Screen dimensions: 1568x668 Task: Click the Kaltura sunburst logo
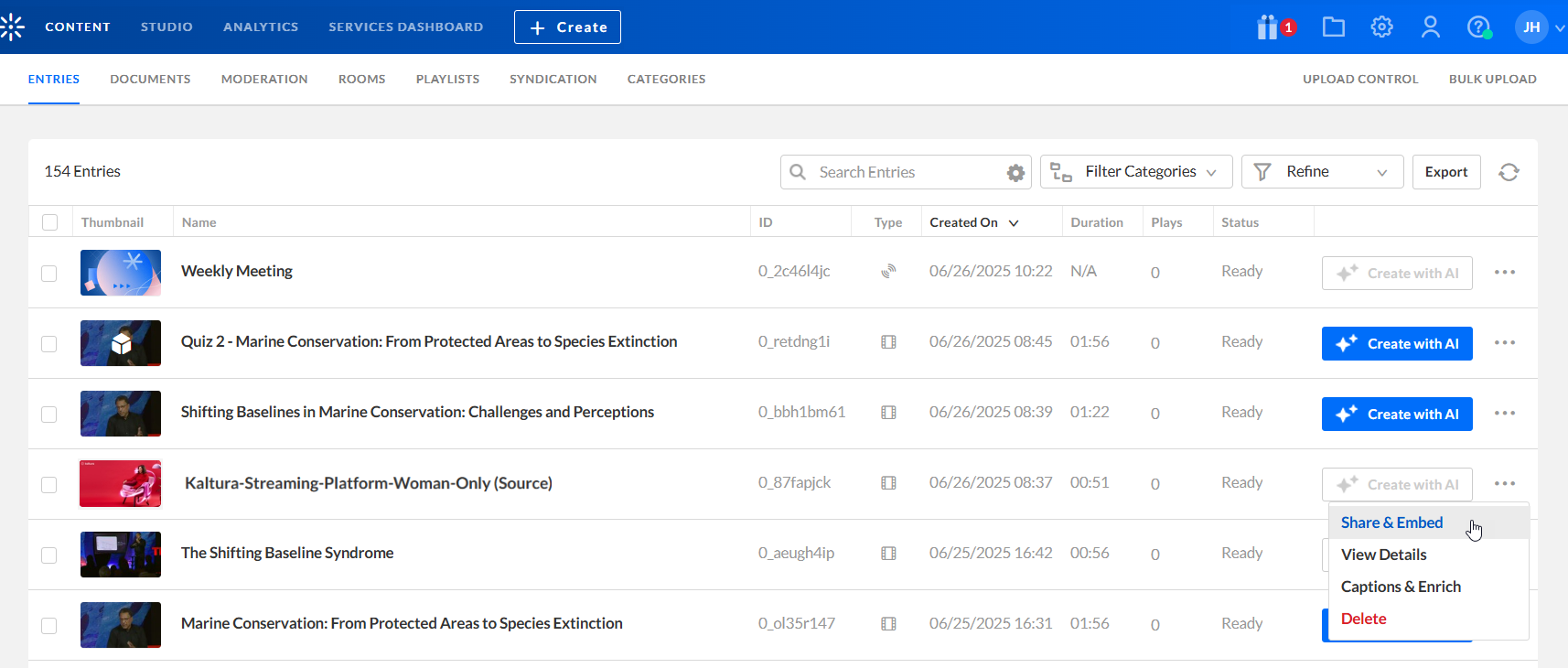pyautogui.click(x=13, y=27)
